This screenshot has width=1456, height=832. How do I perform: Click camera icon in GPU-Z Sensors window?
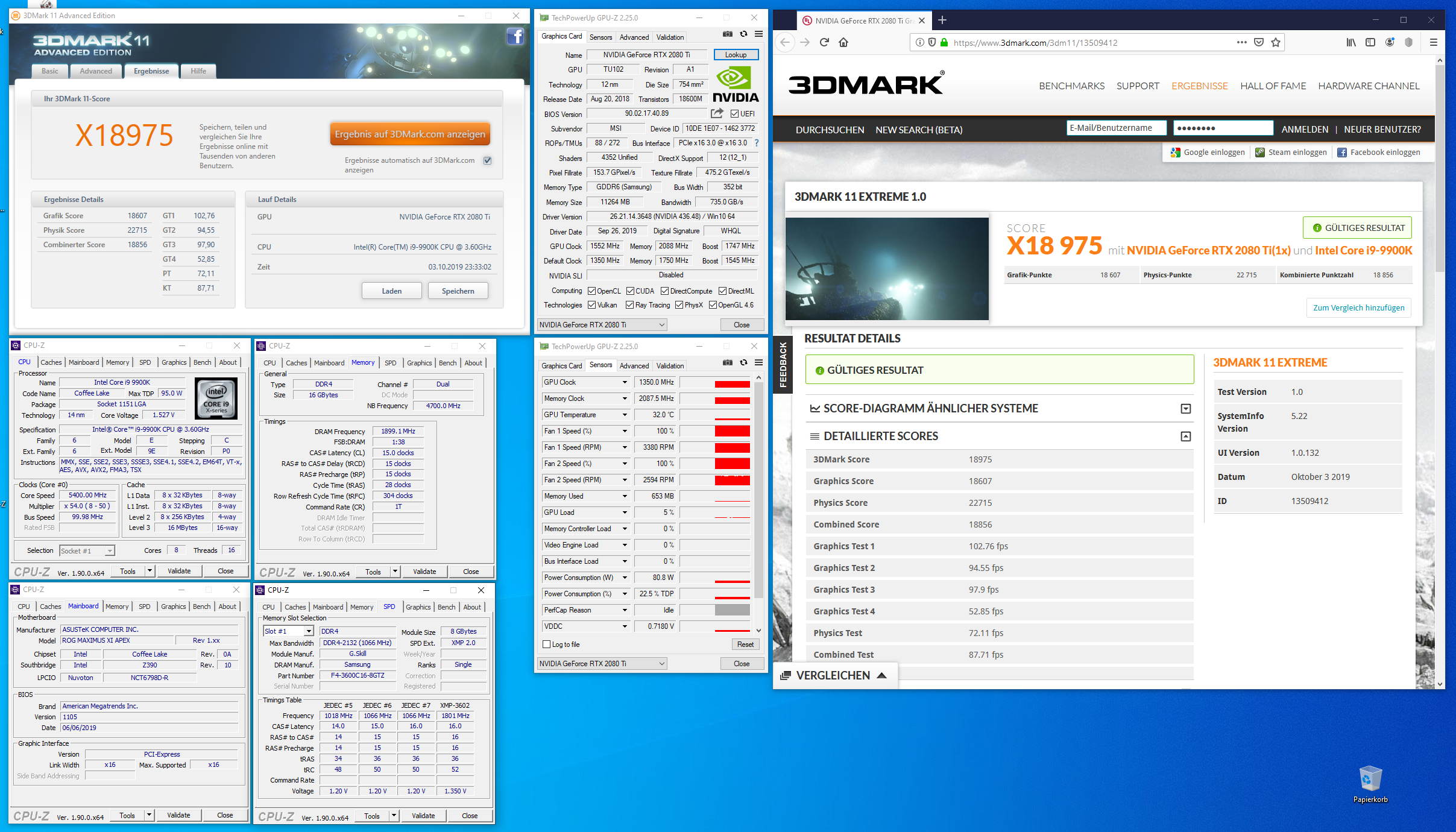click(728, 362)
